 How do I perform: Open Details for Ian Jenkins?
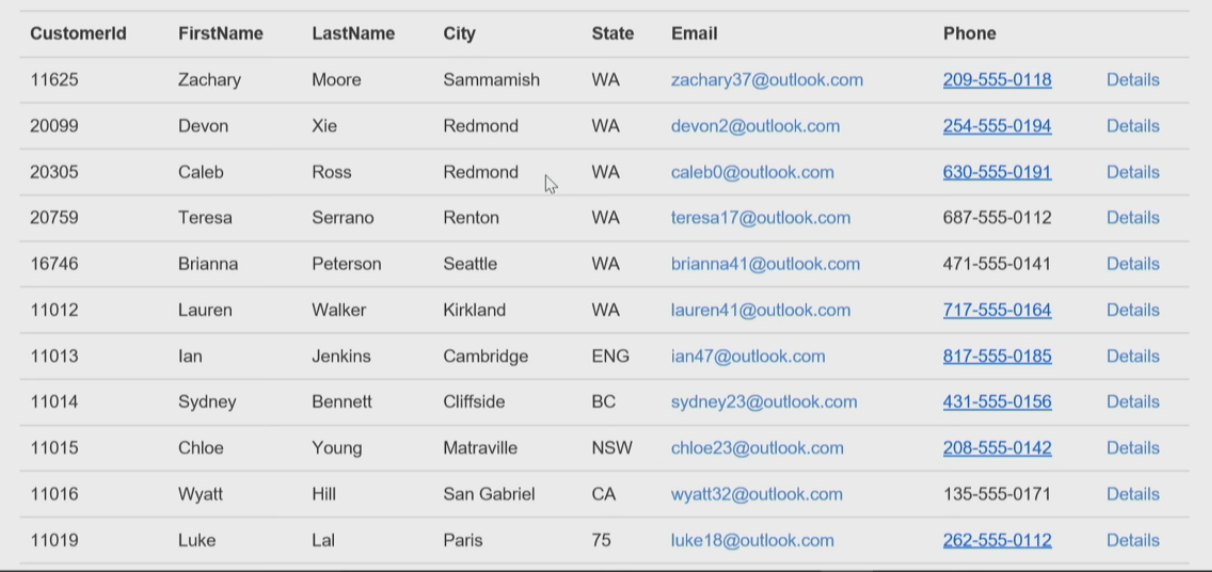(1132, 356)
